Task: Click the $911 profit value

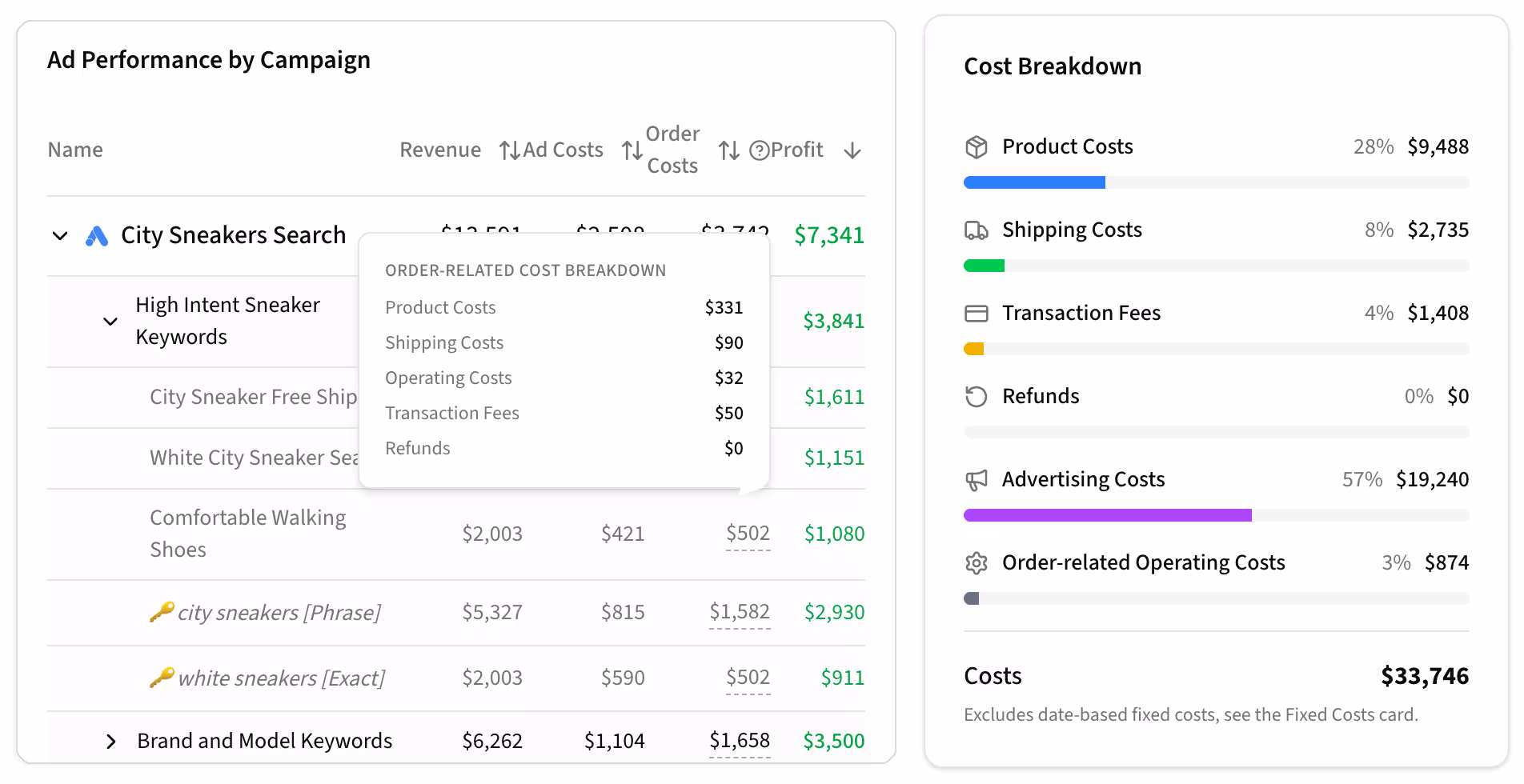Action: (843, 678)
